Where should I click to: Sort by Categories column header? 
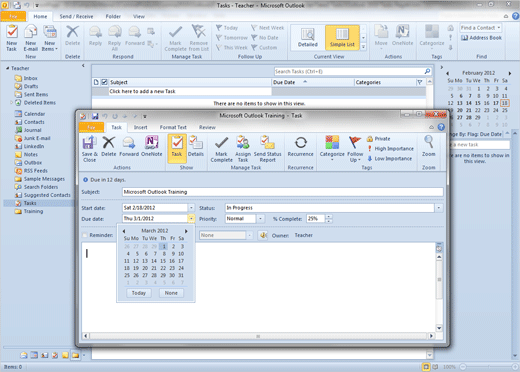[385, 82]
